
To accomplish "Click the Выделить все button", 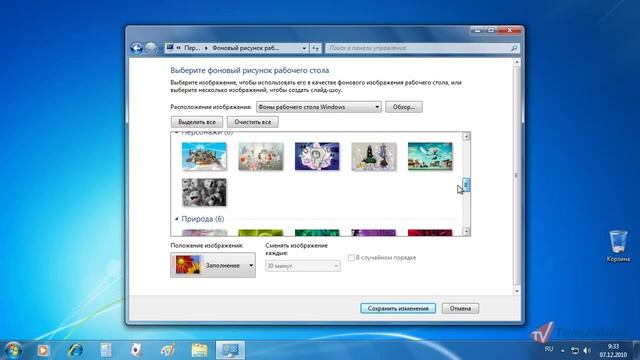I will (x=197, y=122).
